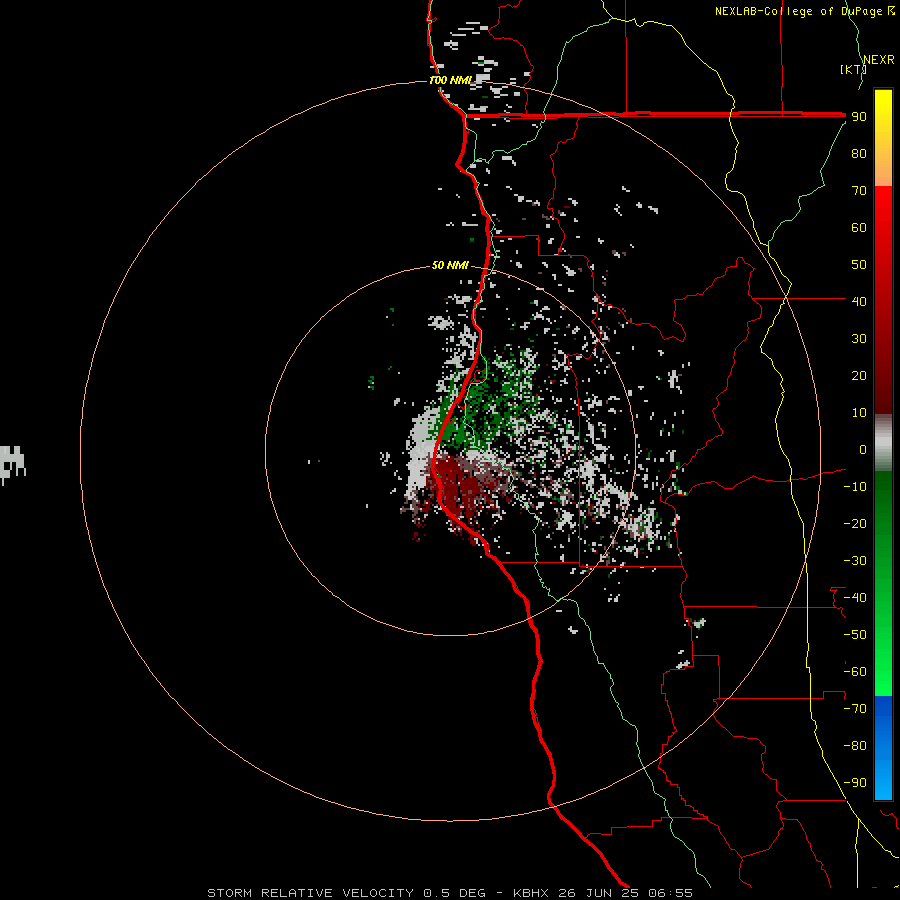Screen dimensions: 900x900
Task: Click the -50 value on the velocity scale
Action: pos(855,634)
